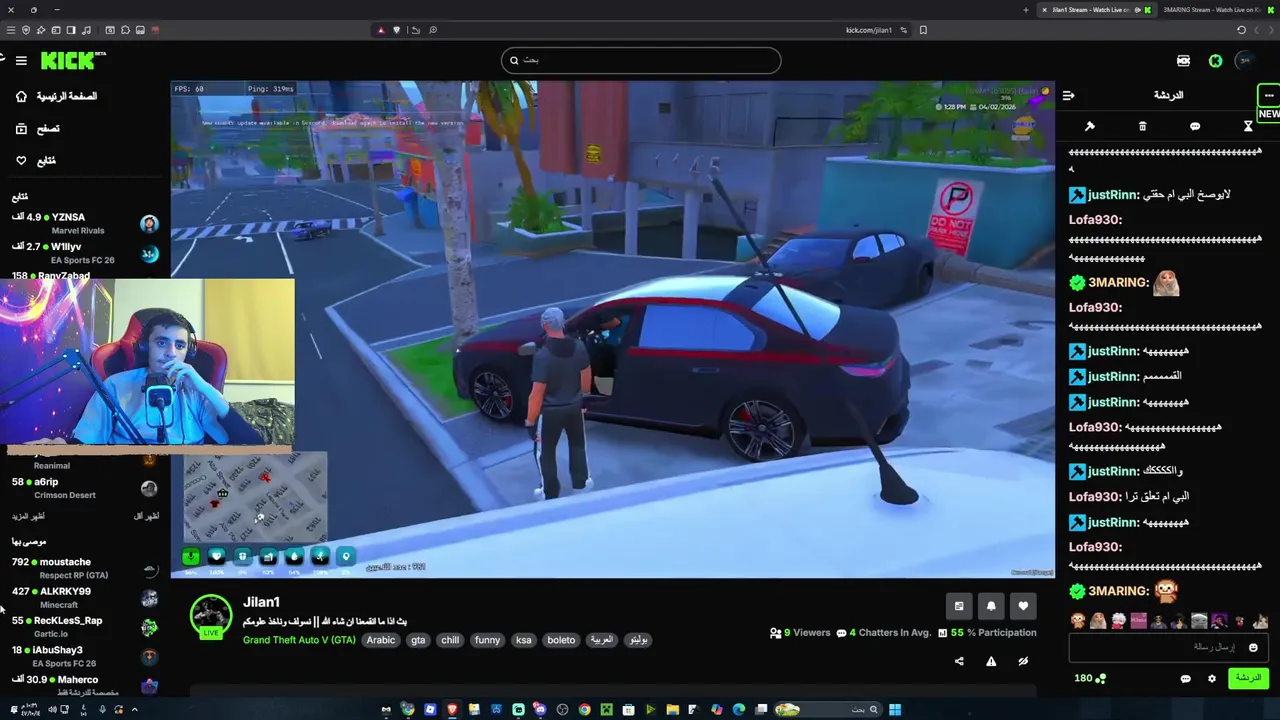Open the emoji picker smiley in message box
This screenshot has width=1280, height=720.
click(x=1253, y=648)
